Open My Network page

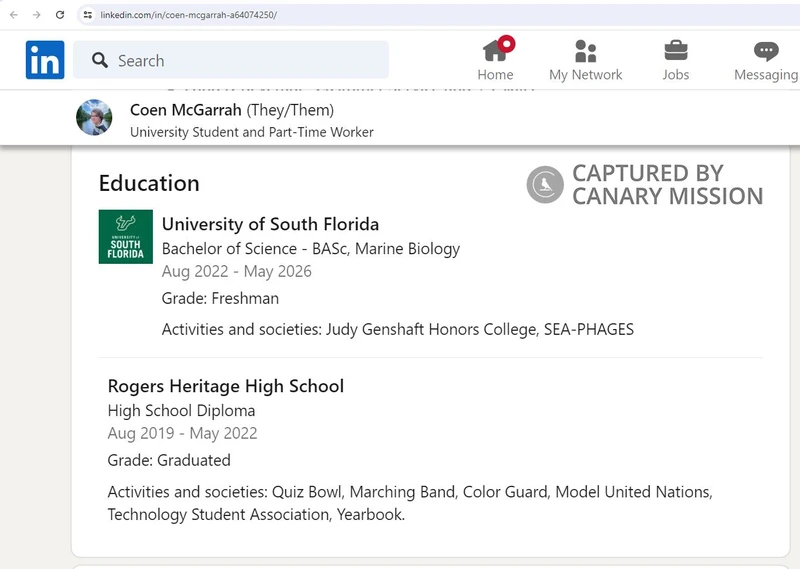586,60
